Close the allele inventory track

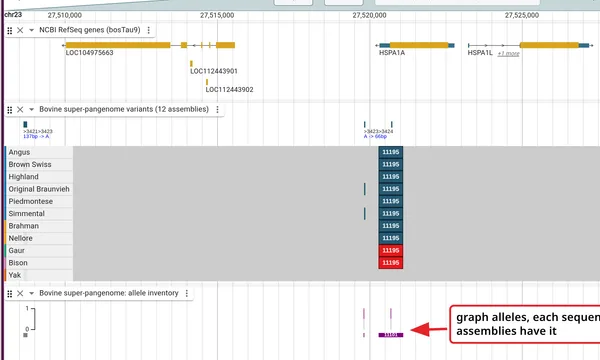(20, 293)
